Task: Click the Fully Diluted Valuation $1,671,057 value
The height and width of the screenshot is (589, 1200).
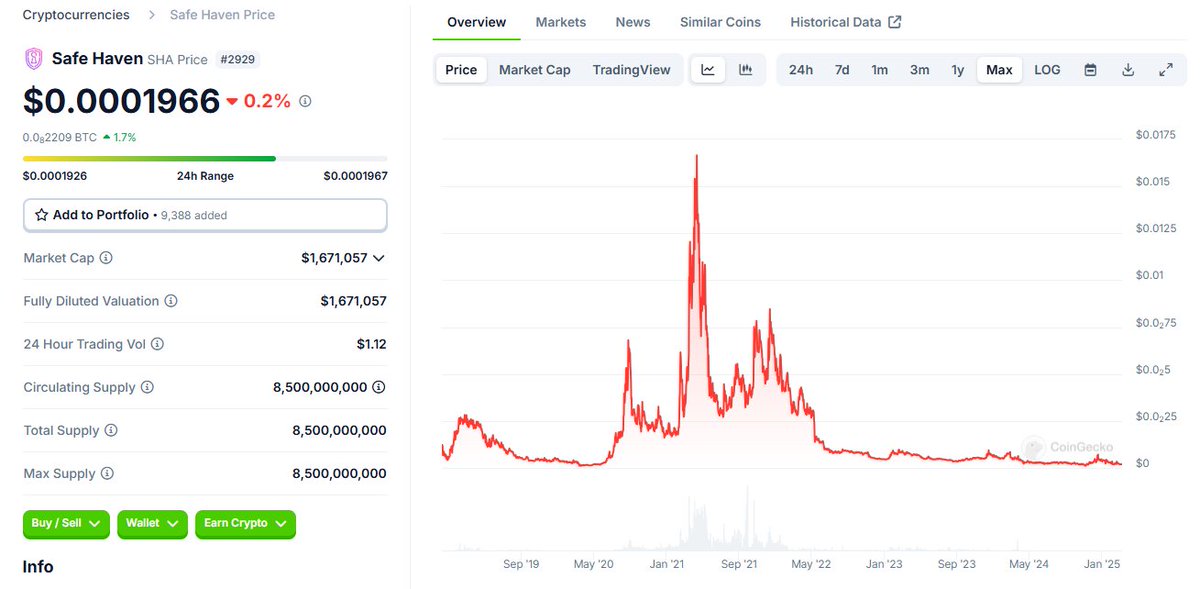Action: point(353,301)
